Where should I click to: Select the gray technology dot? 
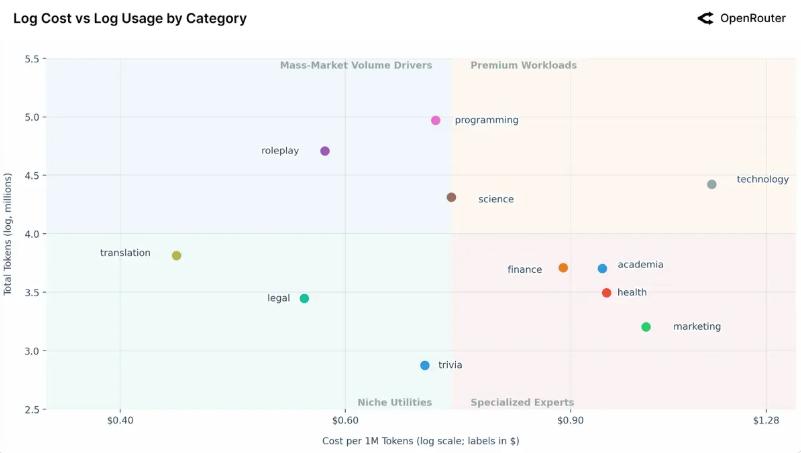point(712,184)
